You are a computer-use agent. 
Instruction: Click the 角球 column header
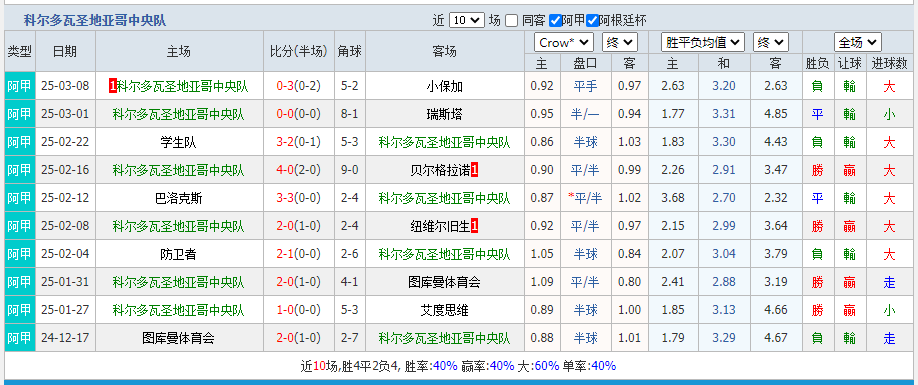tap(350, 51)
